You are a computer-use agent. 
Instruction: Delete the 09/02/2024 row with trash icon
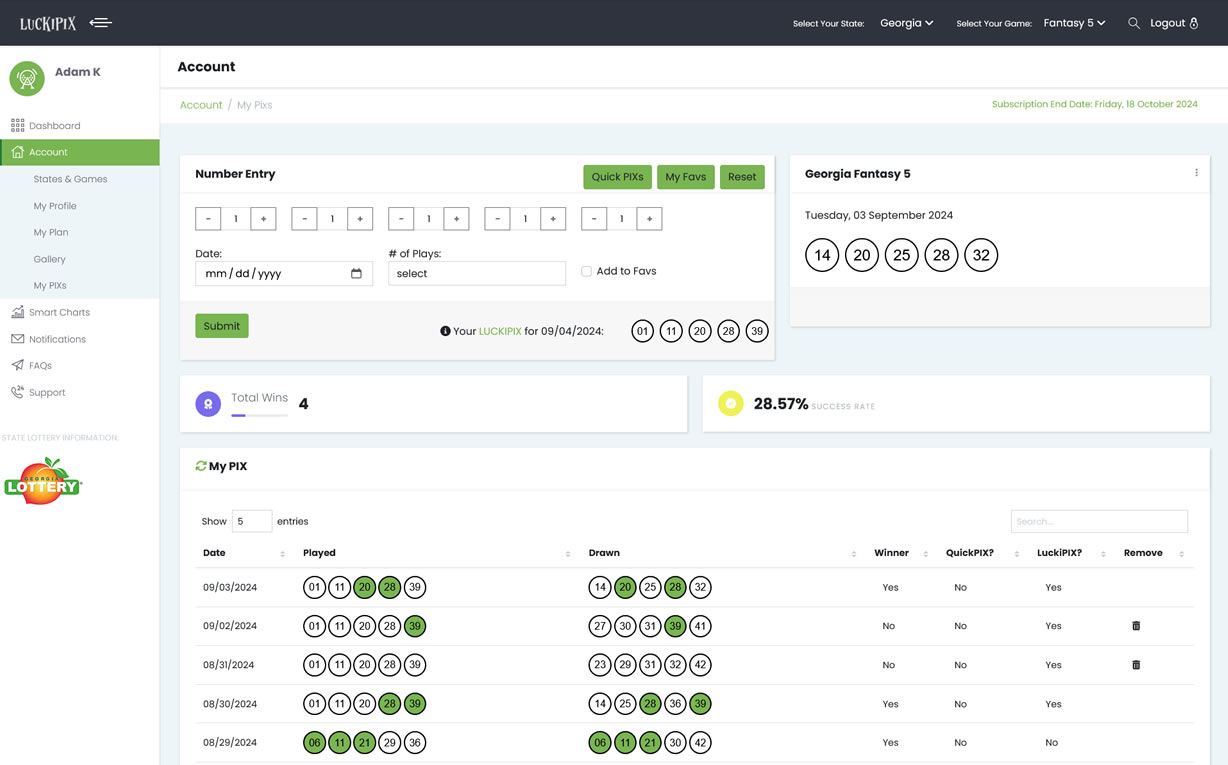click(1136, 626)
